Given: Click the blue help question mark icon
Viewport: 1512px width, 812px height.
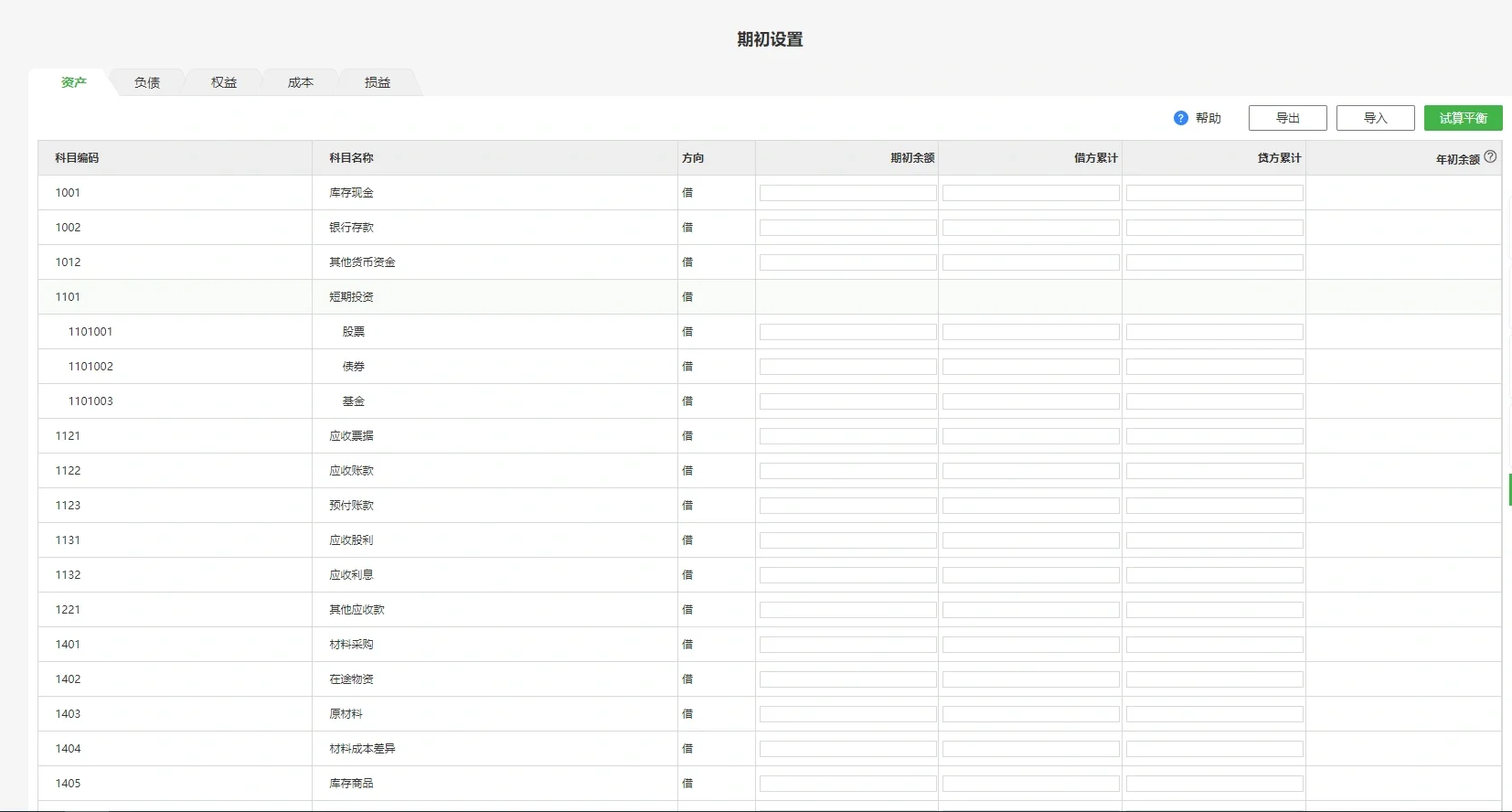Looking at the screenshot, I should 1181,118.
